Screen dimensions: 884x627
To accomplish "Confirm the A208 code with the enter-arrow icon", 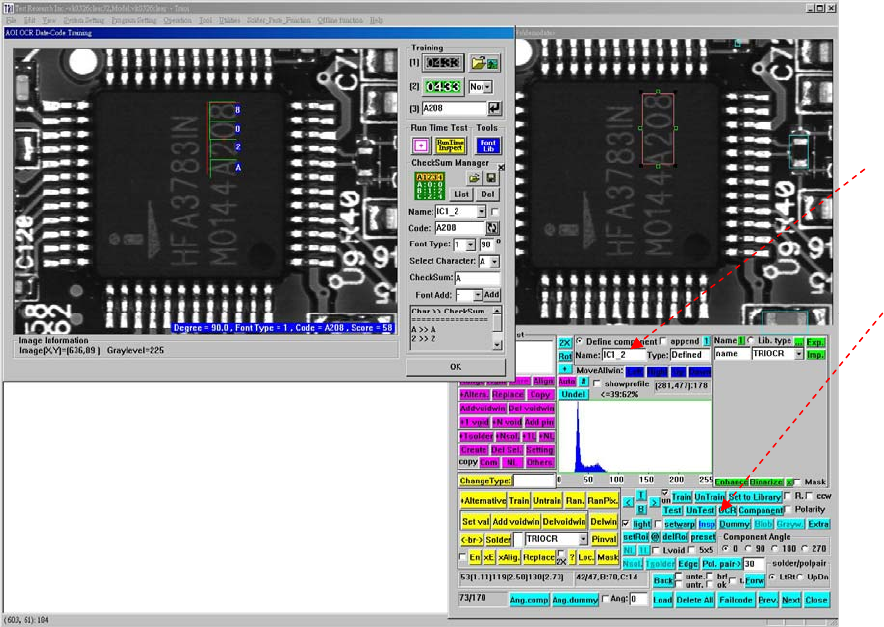I will pos(494,108).
